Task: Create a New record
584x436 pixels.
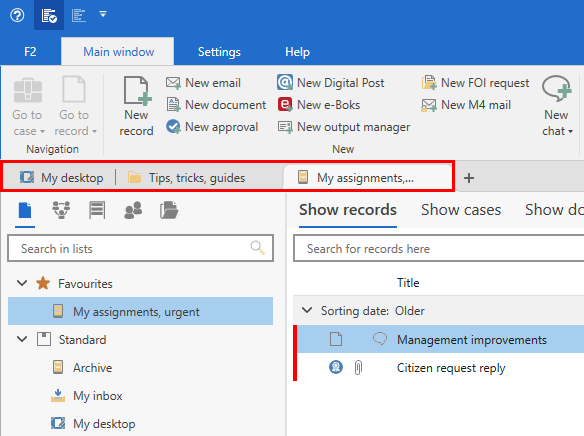Action: (136, 107)
